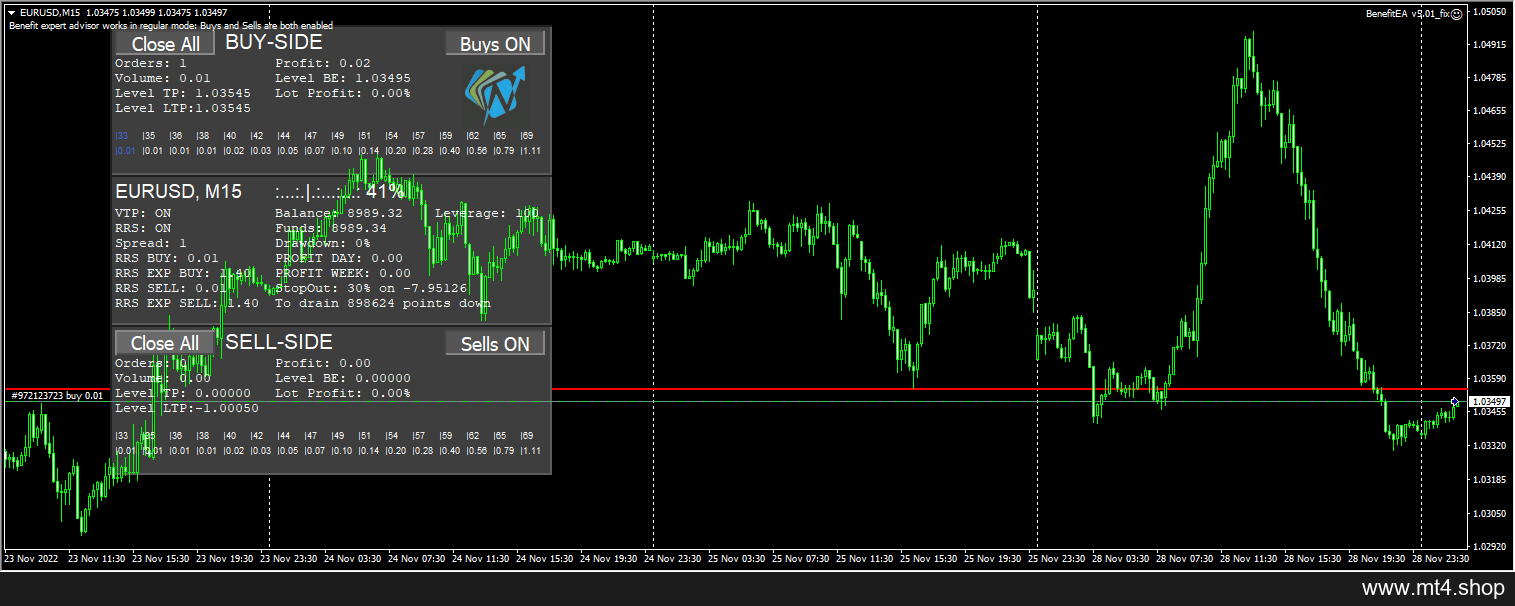This screenshot has width=1515, height=606.
Task: Click the Volume: 0.01 line in BUY-SIDE
Action: (163, 78)
